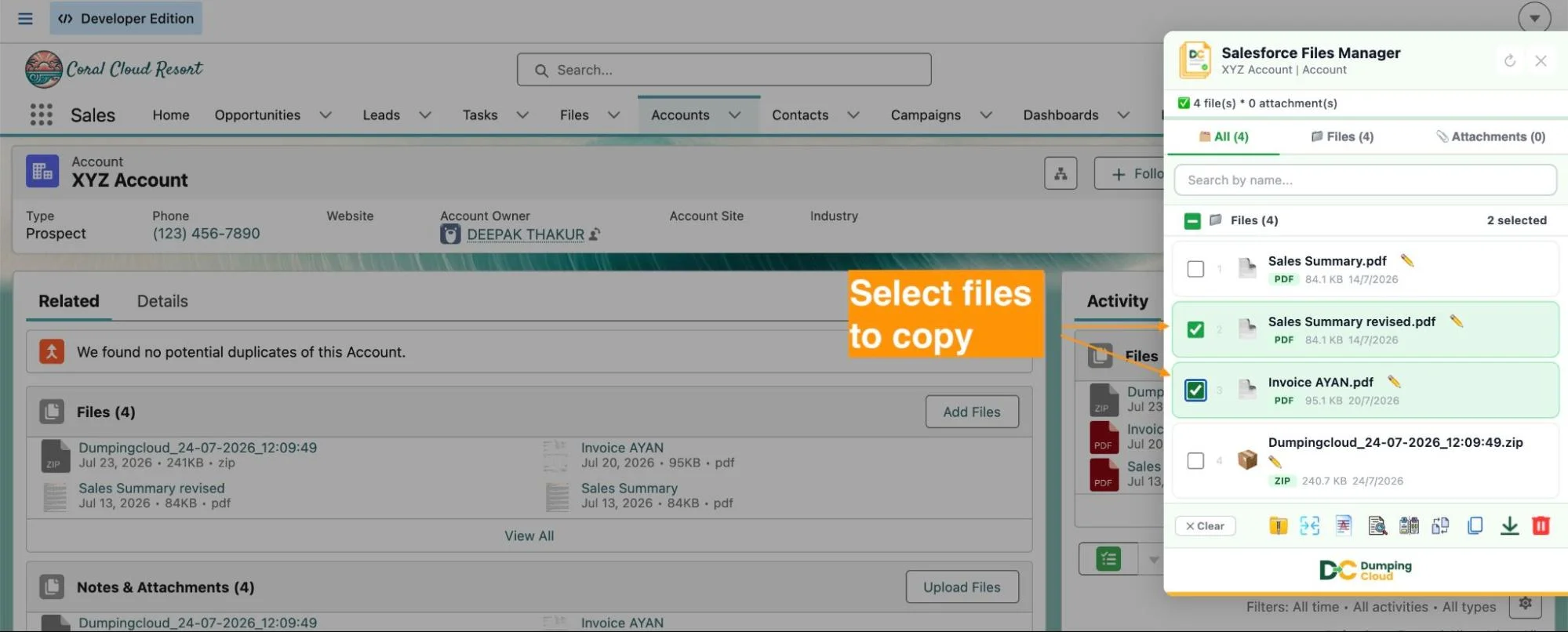Click the package icon of the Dumpingcloud zip row
This screenshot has height=632, width=1568.
pos(1247,459)
